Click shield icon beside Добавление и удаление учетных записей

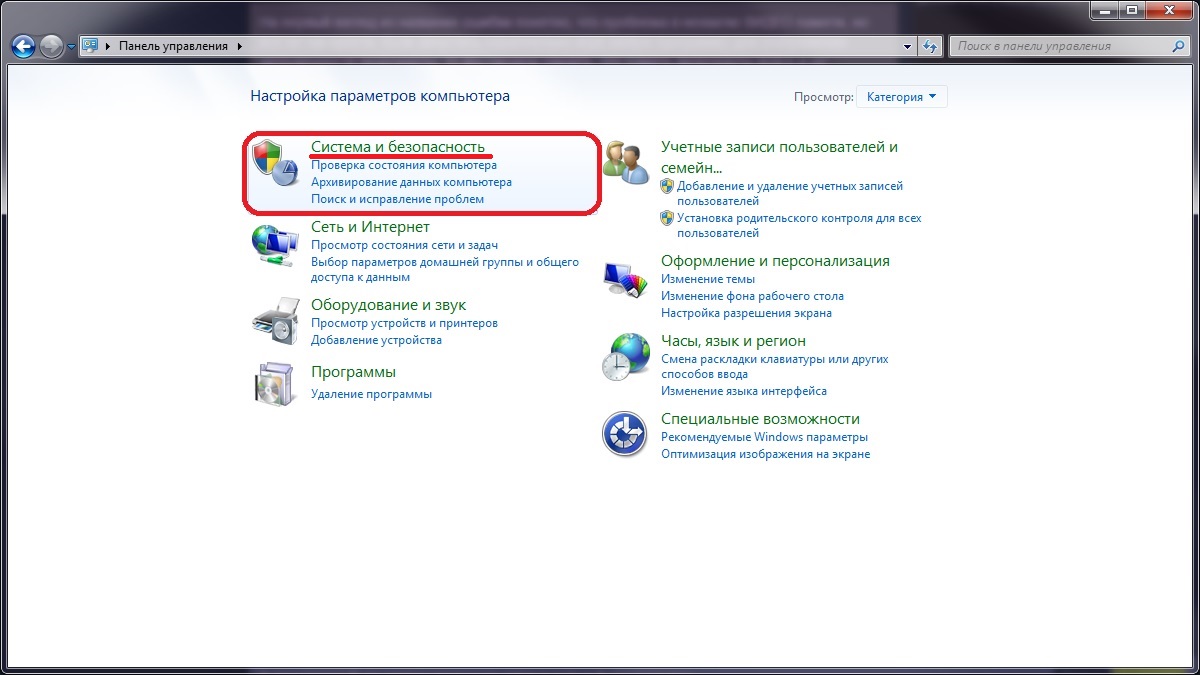click(667, 186)
